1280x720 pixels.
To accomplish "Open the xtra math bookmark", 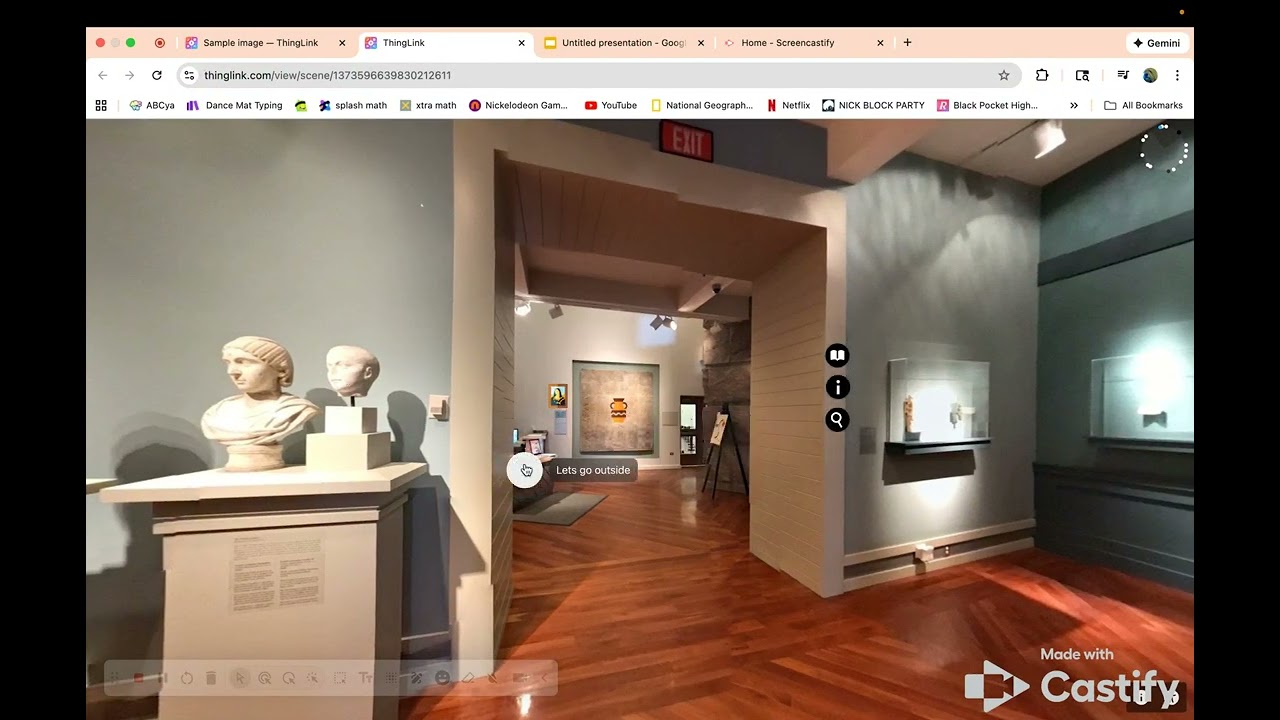I will coord(428,105).
